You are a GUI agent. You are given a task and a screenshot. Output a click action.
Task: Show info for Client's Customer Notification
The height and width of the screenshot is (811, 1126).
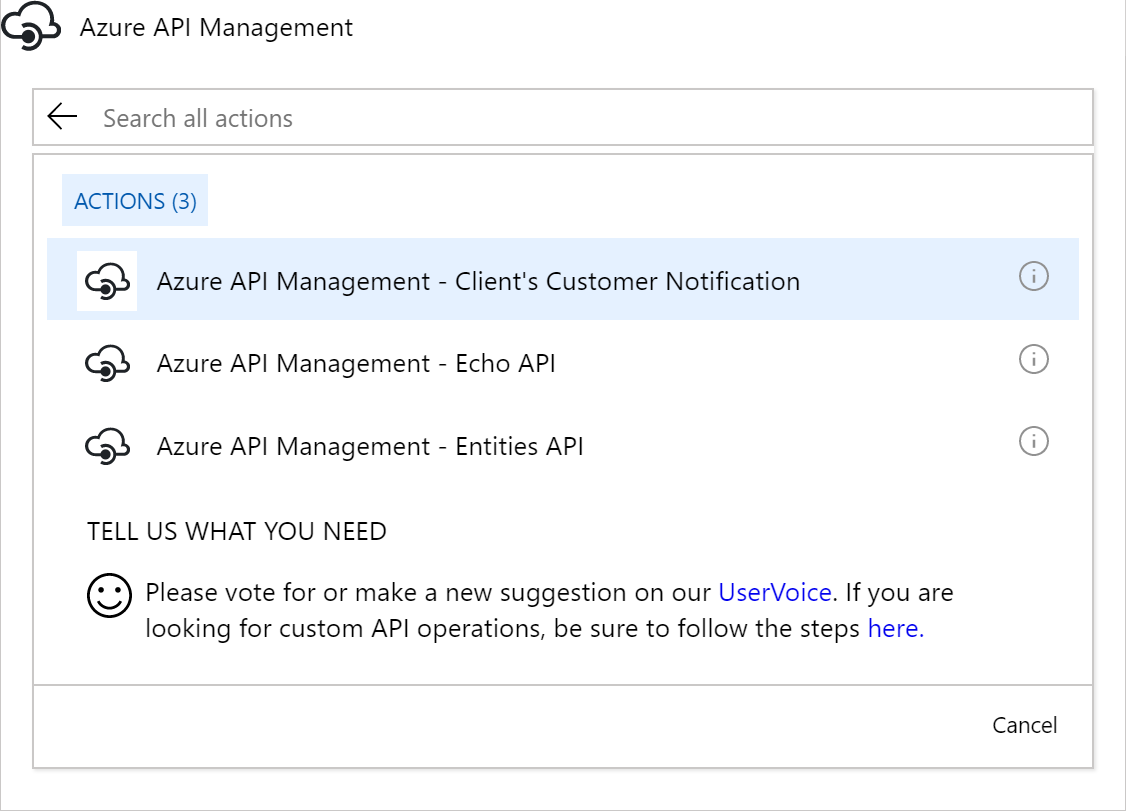point(1033,276)
